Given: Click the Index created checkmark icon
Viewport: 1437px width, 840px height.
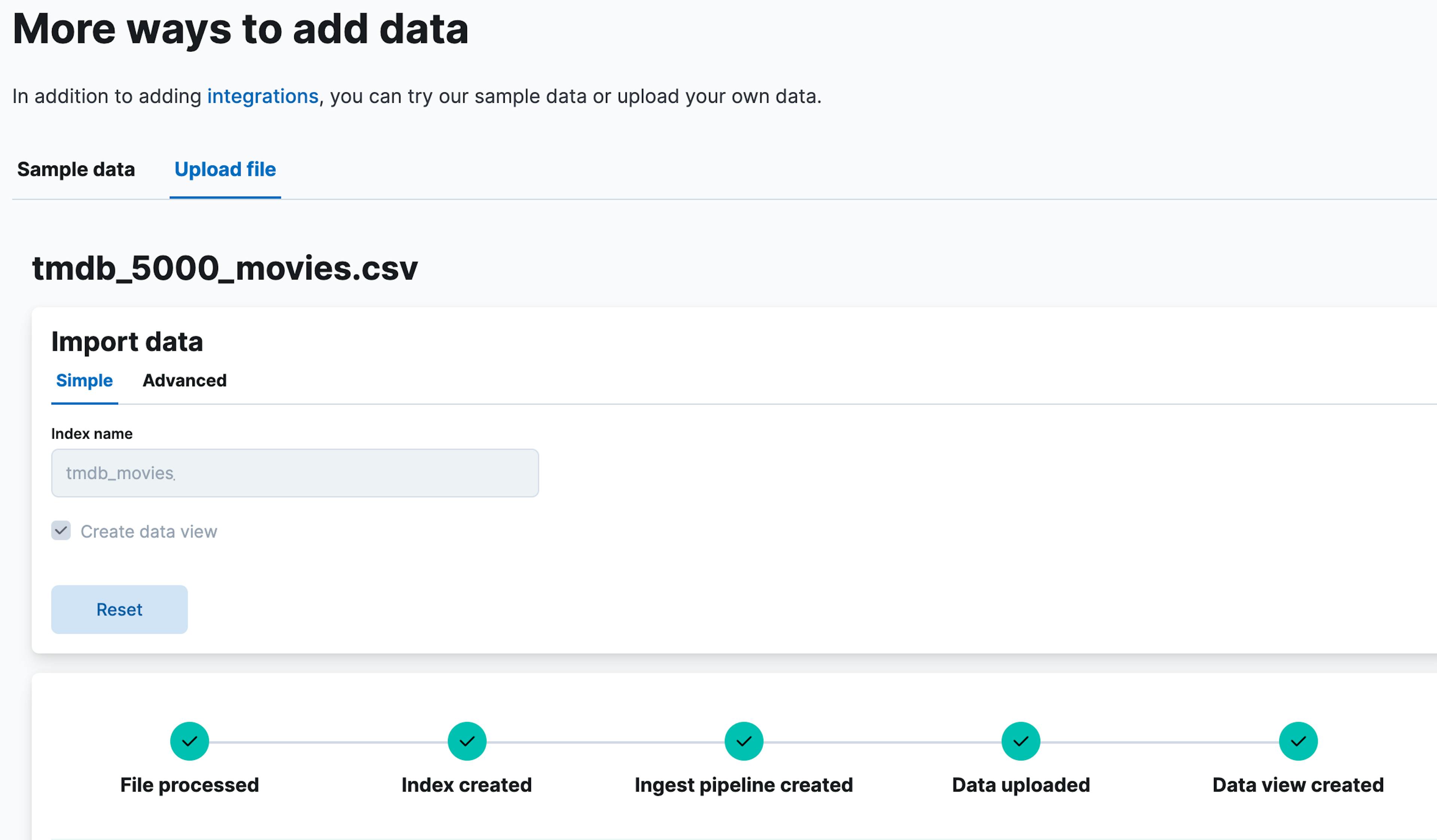Looking at the screenshot, I should [466, 741].
